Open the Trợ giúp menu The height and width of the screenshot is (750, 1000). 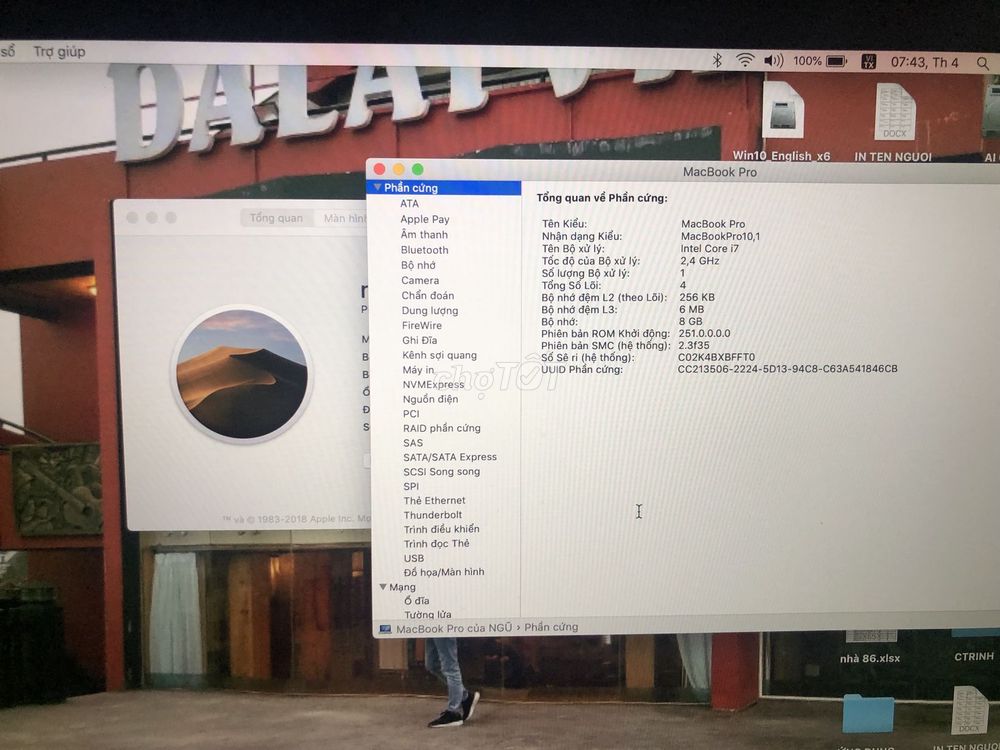point(59,52)
